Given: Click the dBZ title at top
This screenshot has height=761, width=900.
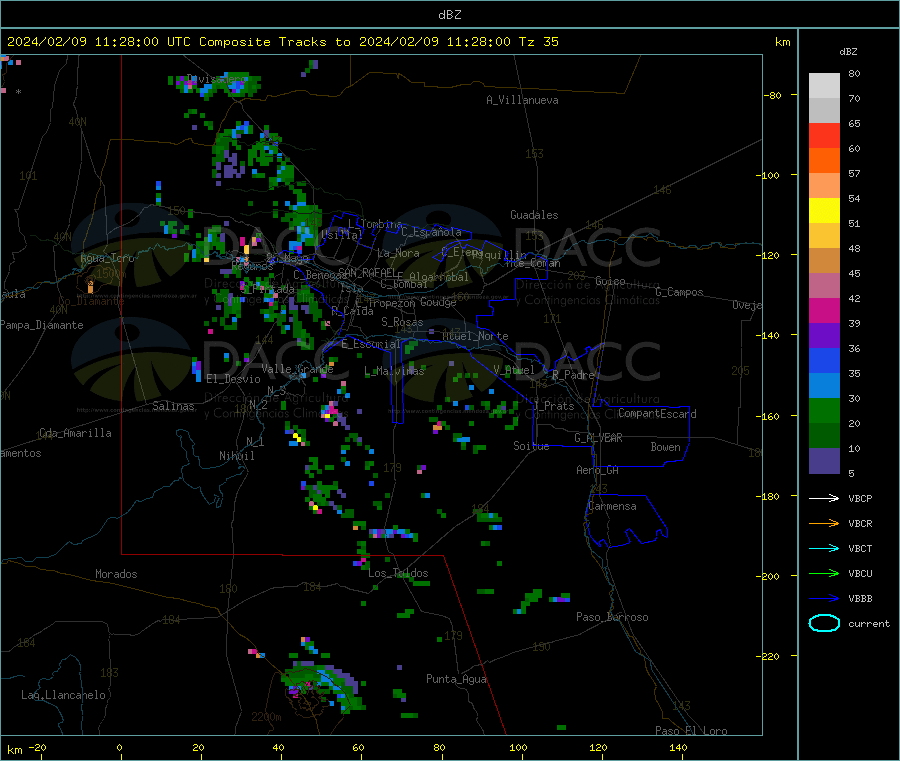Looking at the screenshot, I should (449, 15).
